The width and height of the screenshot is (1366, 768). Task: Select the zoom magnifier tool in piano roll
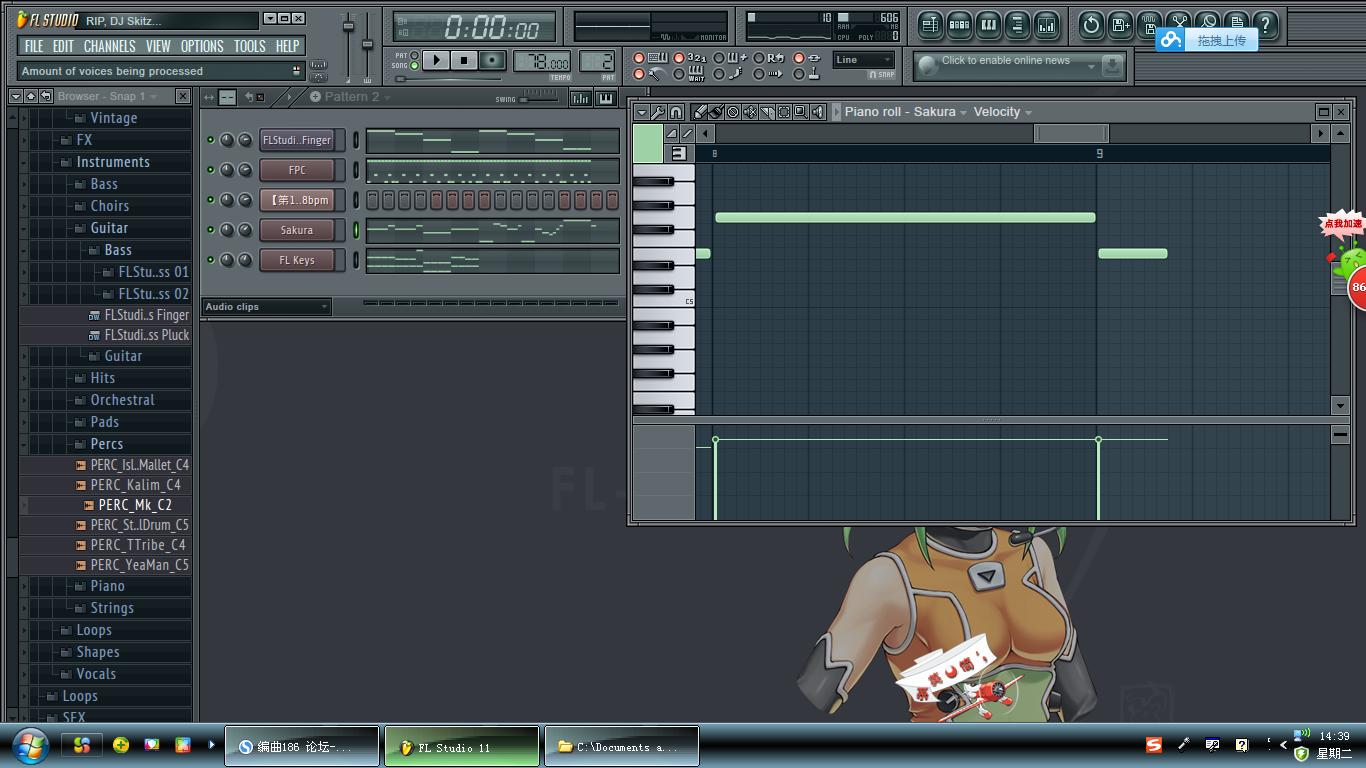coord(801,112)
